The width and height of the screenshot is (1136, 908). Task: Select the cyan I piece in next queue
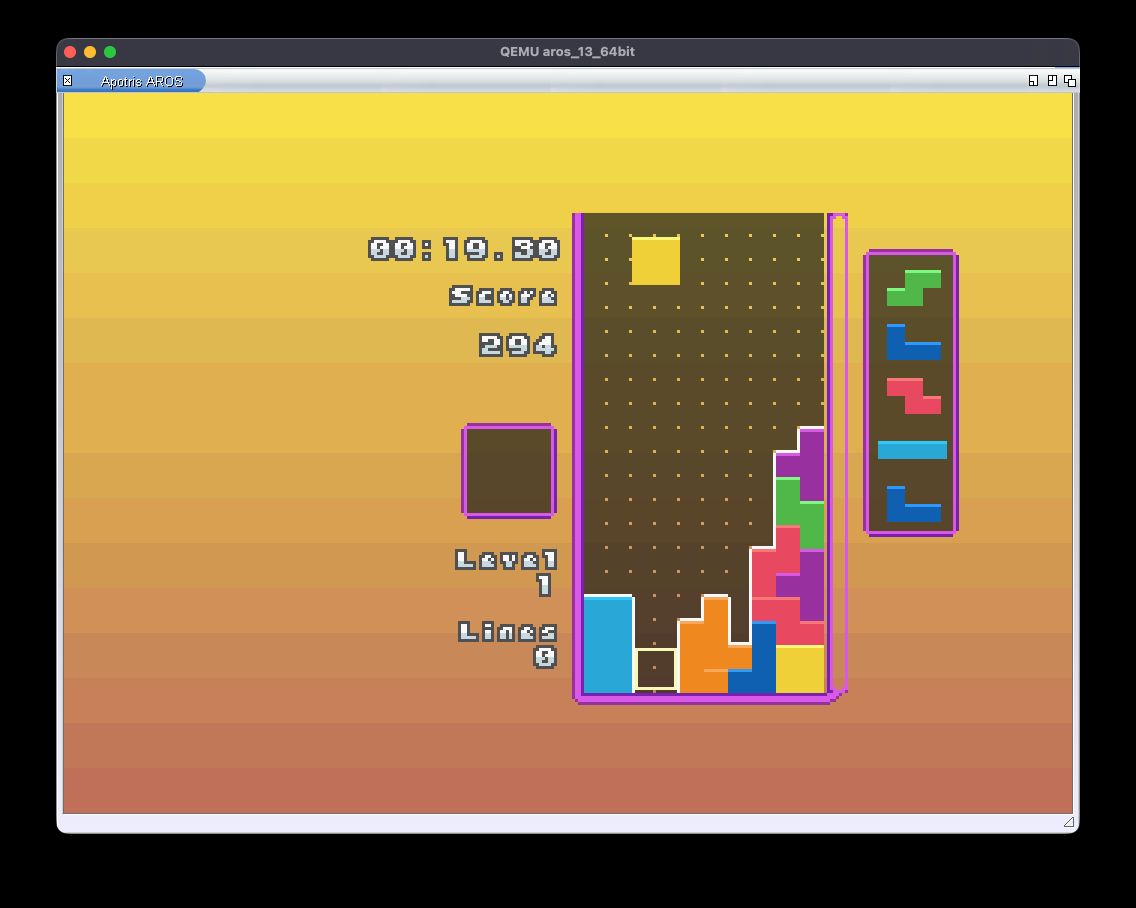click(912, 450)
